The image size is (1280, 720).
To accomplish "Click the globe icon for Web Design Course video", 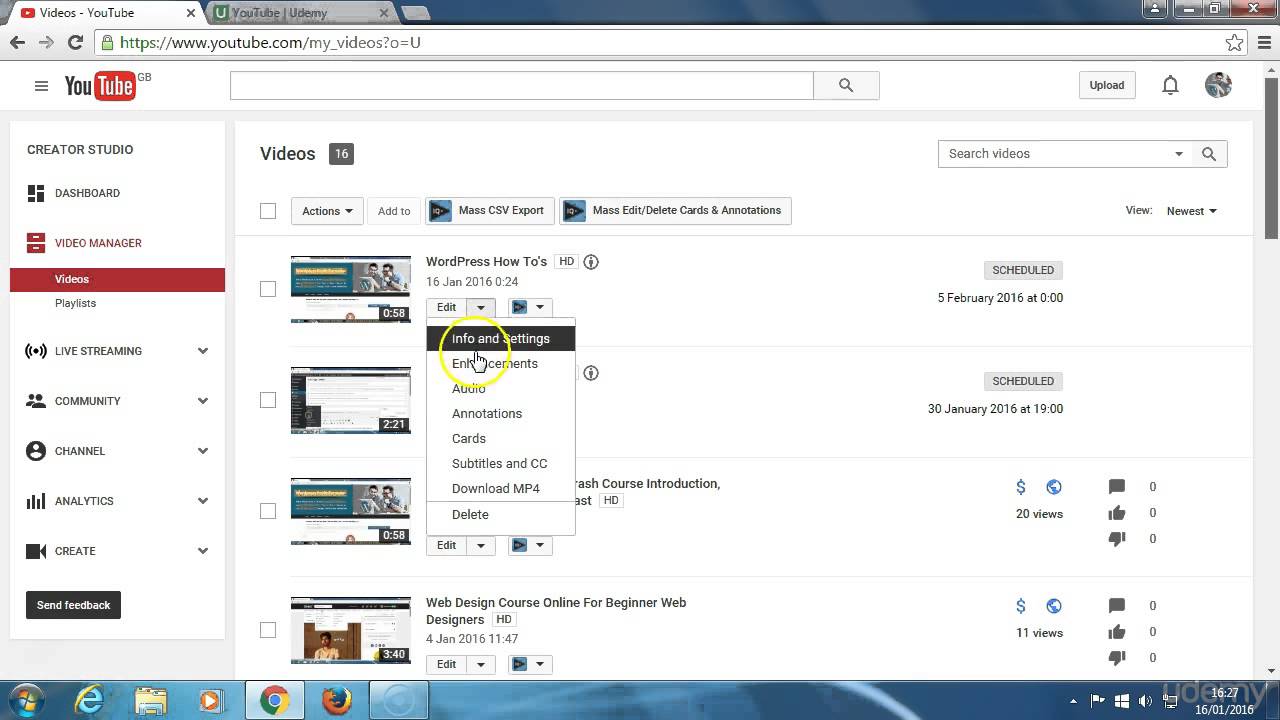I will (x=1054, y=606).
